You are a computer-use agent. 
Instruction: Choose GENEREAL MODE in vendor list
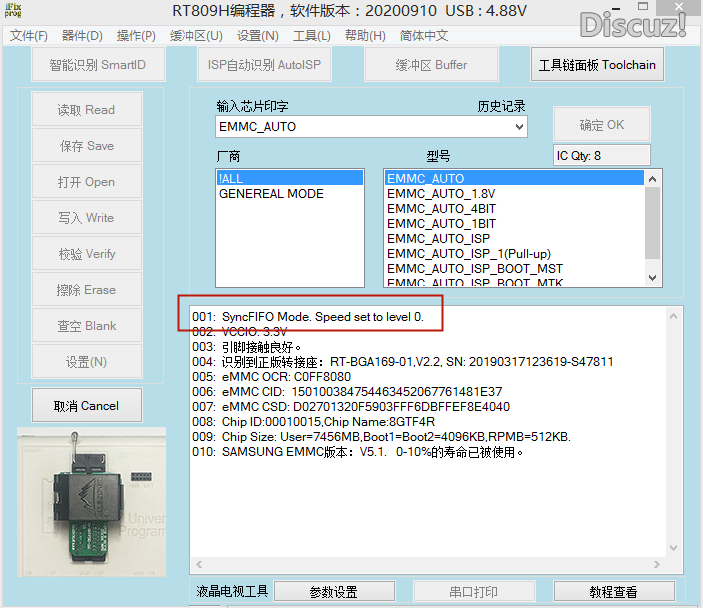click(271, 194)
